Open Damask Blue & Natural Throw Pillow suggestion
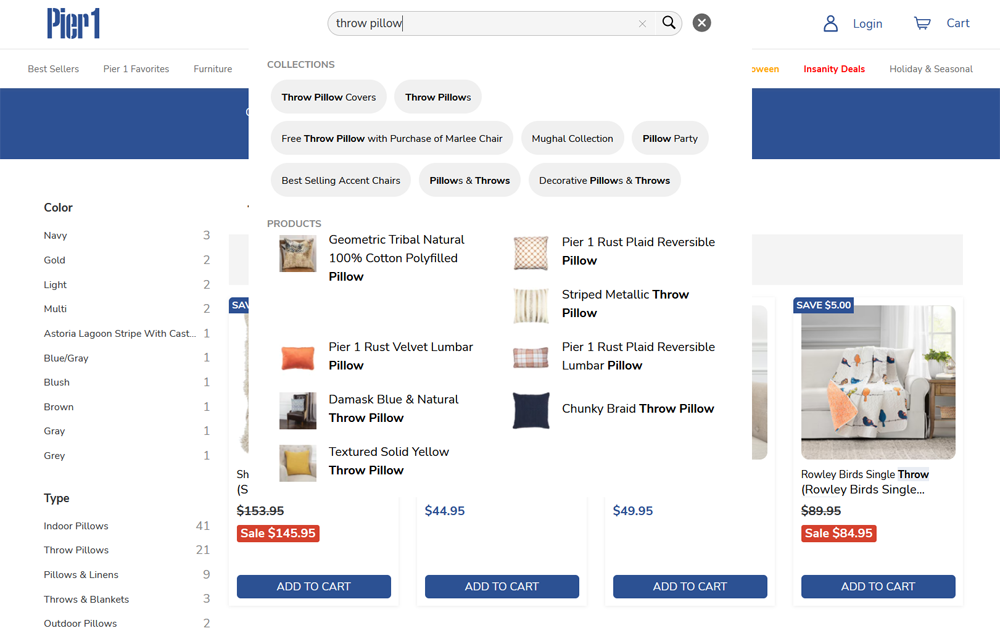The image size is (1000, 636). (393, 408)
